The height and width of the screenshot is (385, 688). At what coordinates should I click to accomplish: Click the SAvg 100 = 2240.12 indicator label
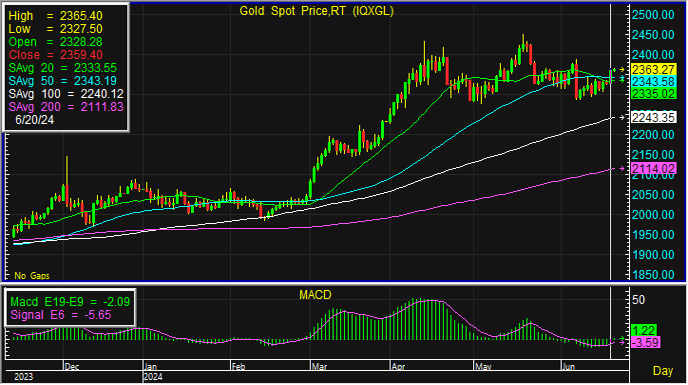(66, 94)
